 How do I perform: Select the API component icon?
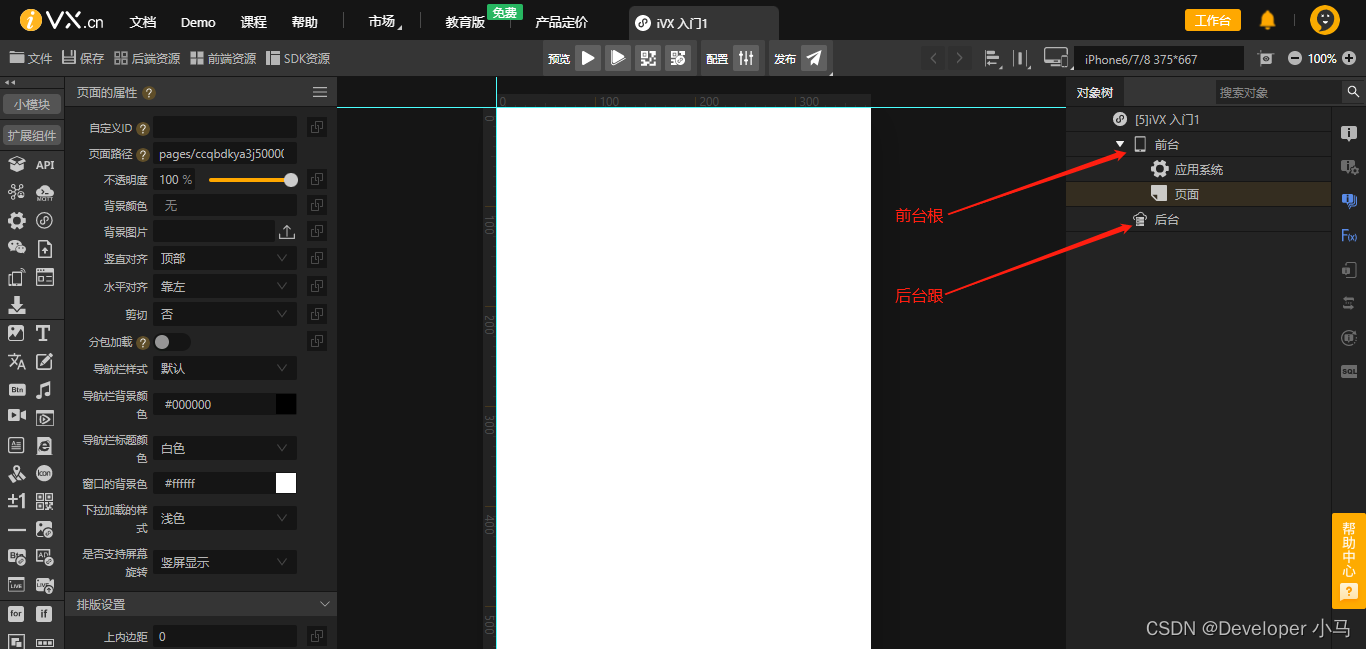pyautogui.click(x=45, y=165)
